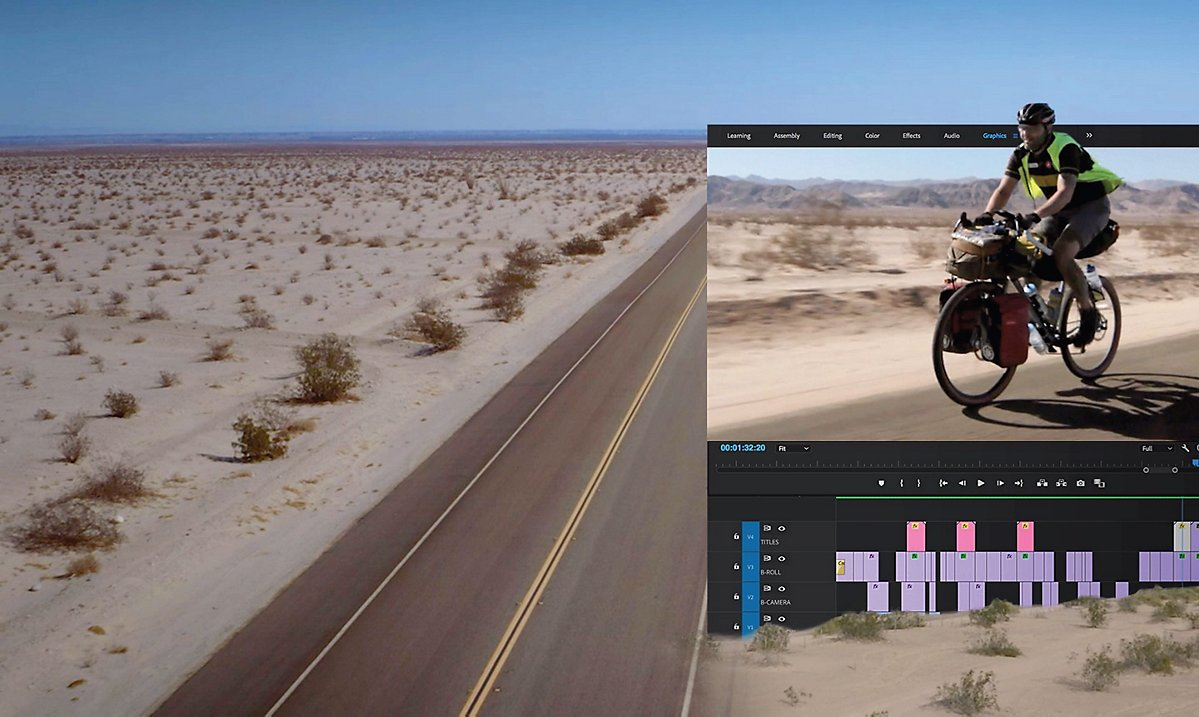
Task: Expand the workspace overflow chevrons
Action: click(1089, 136)
